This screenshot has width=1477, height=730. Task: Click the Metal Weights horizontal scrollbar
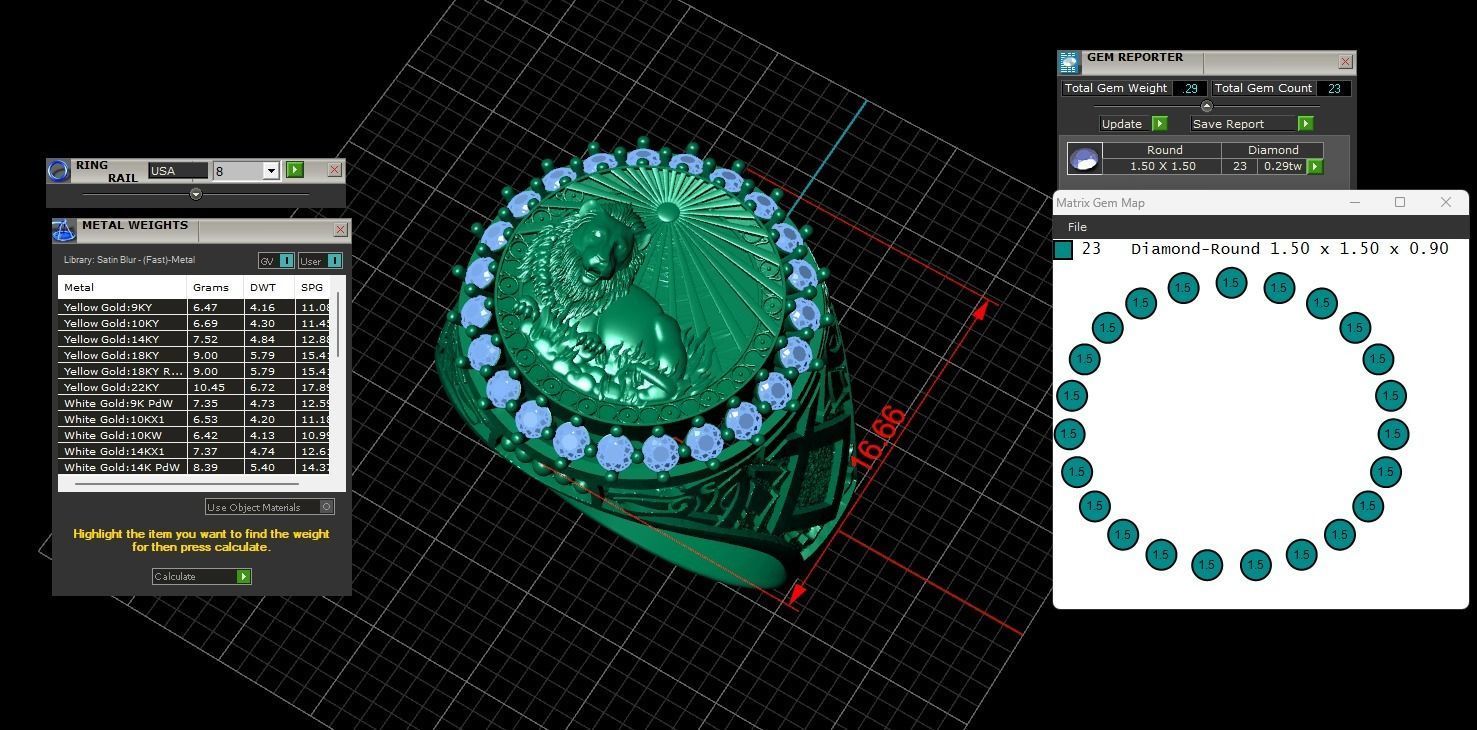click(x=186, y=484)
